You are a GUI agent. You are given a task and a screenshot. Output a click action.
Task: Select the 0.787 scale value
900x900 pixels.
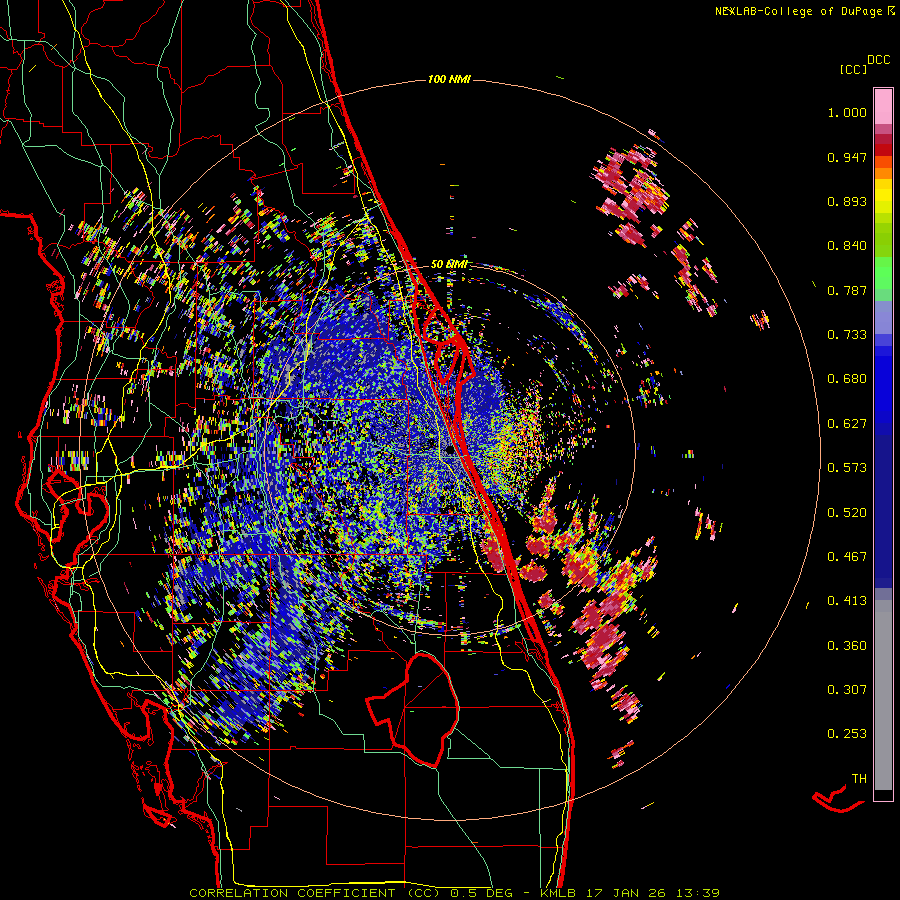pyautogui.click(x=847, y=290)
